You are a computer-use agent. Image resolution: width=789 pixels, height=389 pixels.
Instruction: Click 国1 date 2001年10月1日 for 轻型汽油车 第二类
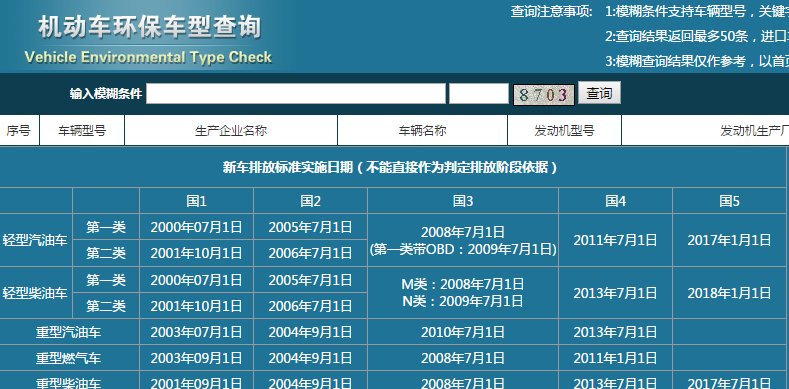196,253
